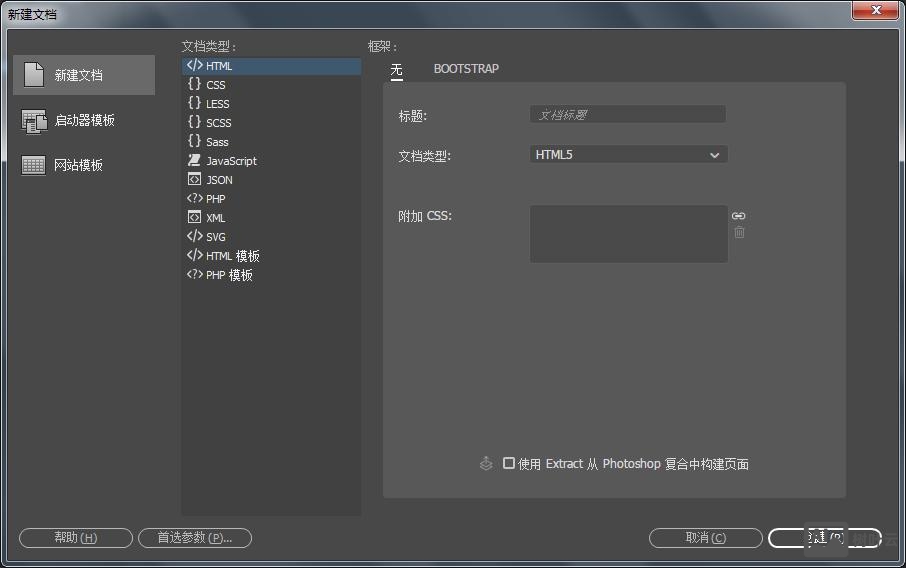Select JSON in document type list
This screenshot has height=568, width=906.
pyautogui.click(x=272, y=180)
